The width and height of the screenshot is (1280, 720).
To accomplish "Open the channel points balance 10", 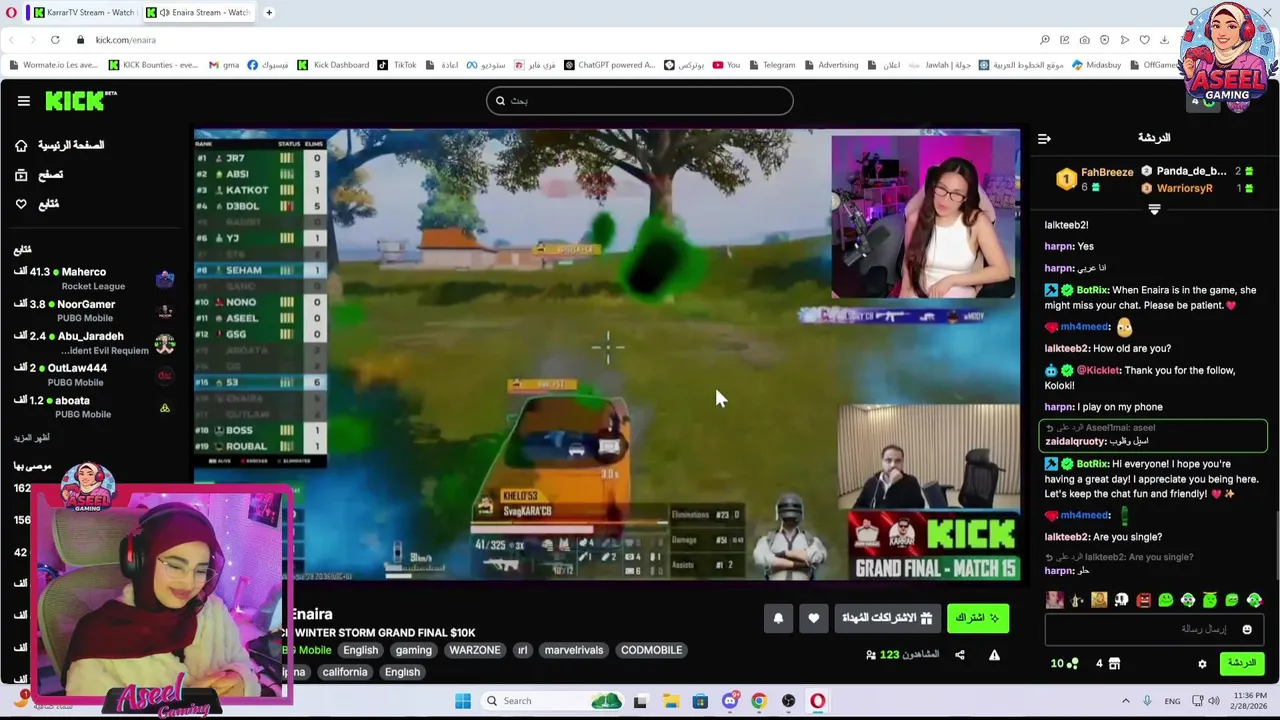I will (1064, 663).
